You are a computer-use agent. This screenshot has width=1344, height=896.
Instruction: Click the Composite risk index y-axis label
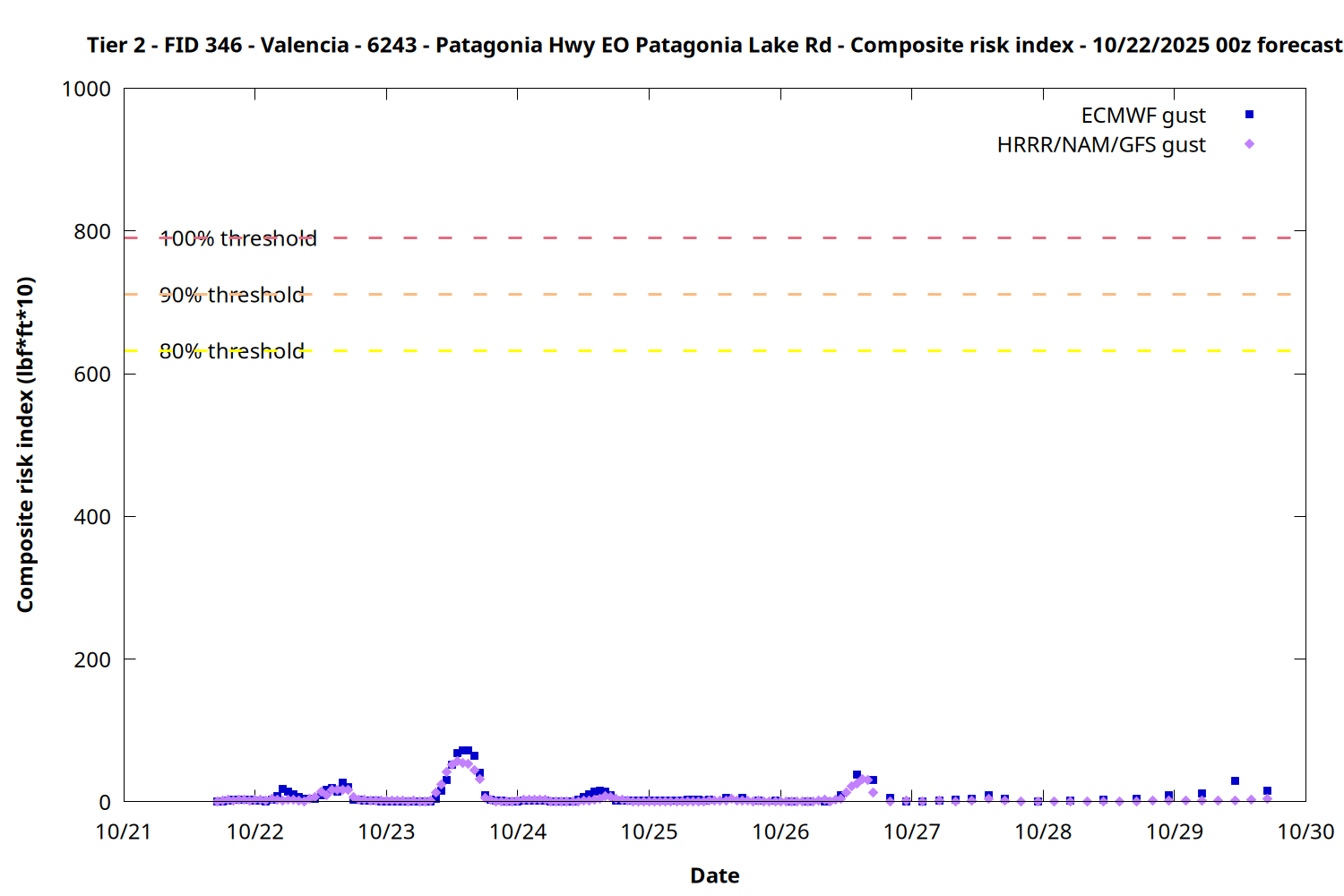pos(25,444)
